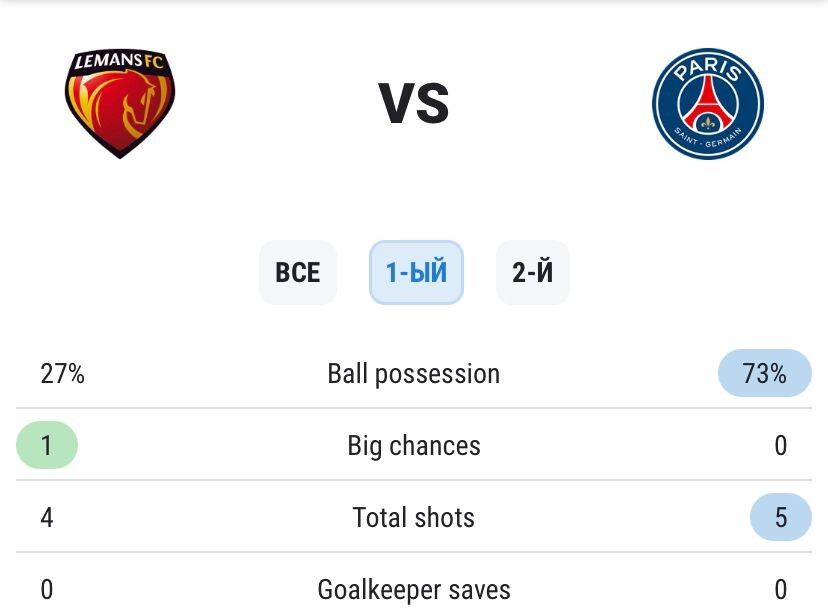Open the Le Mans FC team logo
The height and width of the screenshot is (615, 828).
(120, 103)
